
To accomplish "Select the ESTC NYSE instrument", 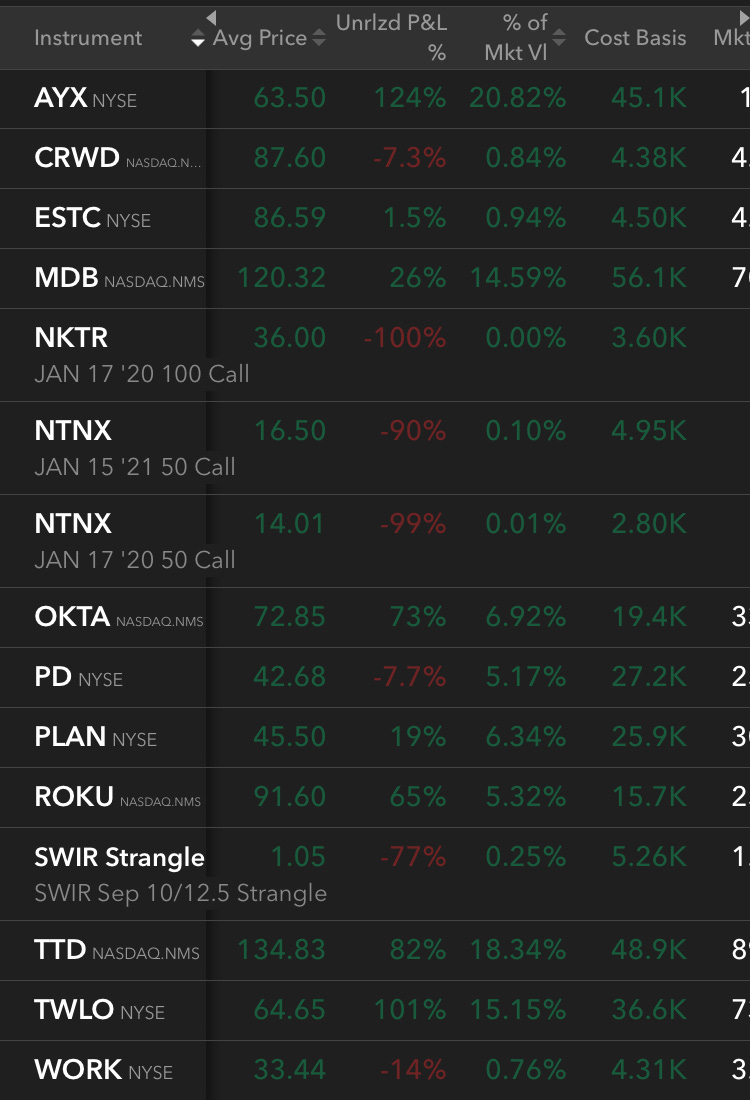I will [x=93, y=218].
